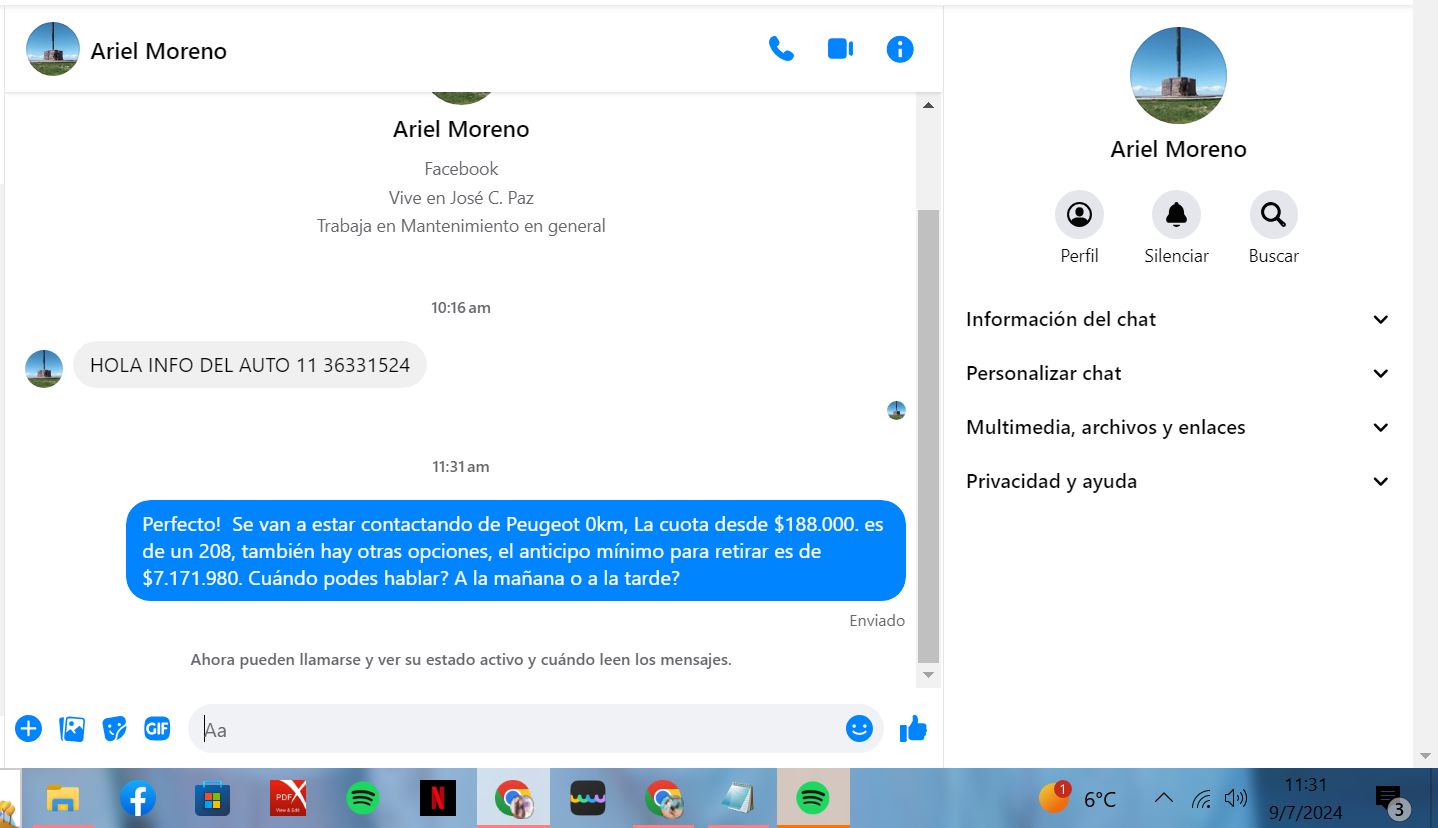Screen dimensions: 1438x828
Task: Search the conversation with Buscar
Action: coord(1273,215)
